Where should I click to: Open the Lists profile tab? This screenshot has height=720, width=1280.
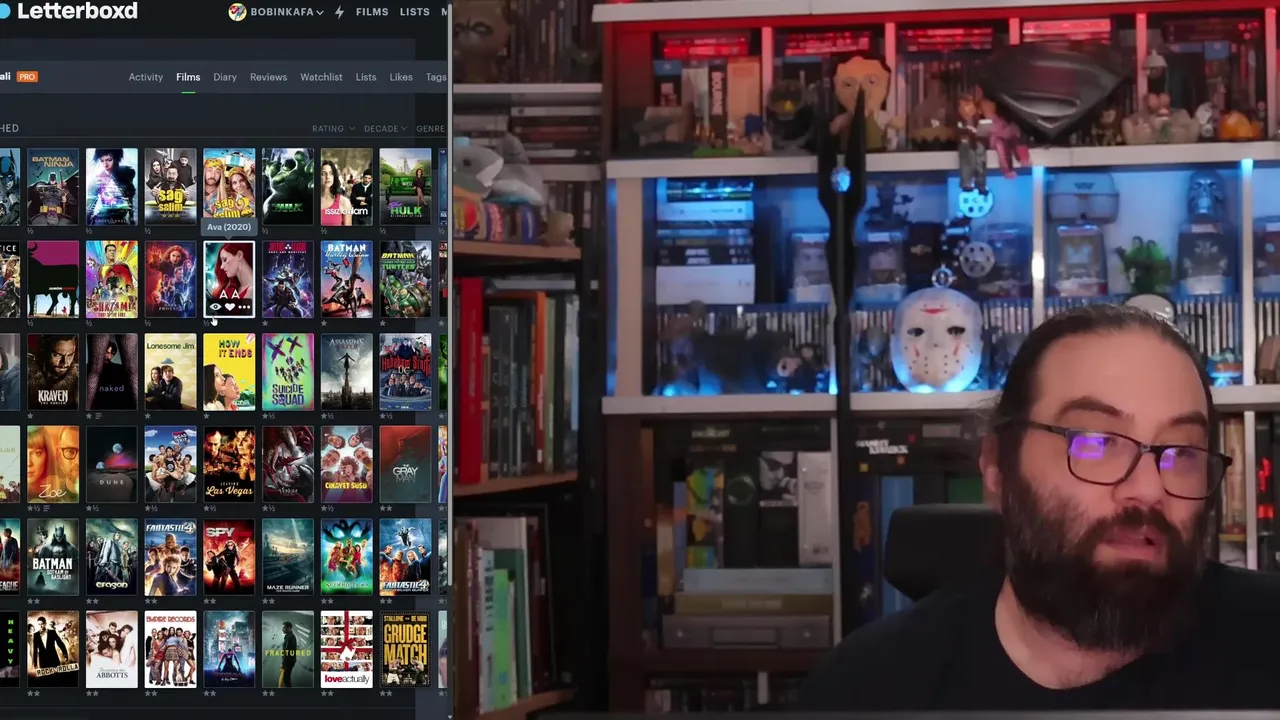[366, 77]
